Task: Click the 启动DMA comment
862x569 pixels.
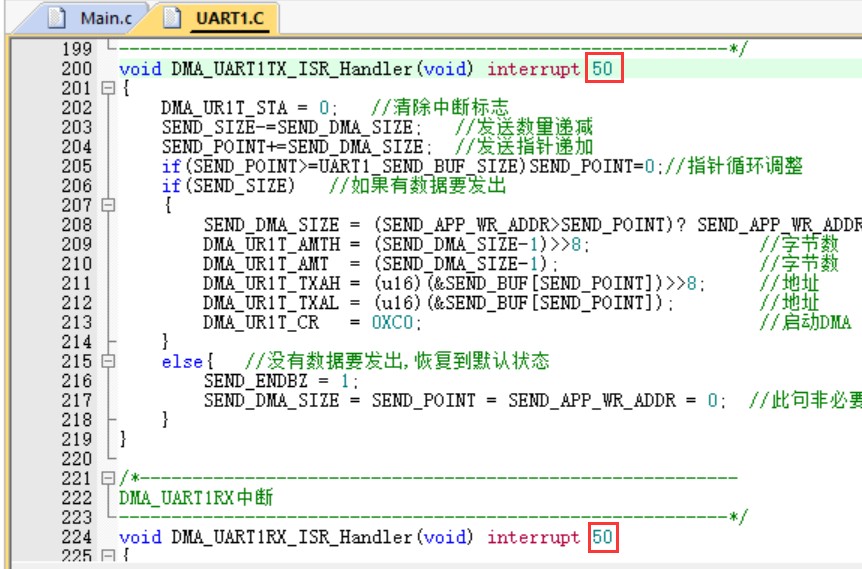Action: (x=805, y=322)
